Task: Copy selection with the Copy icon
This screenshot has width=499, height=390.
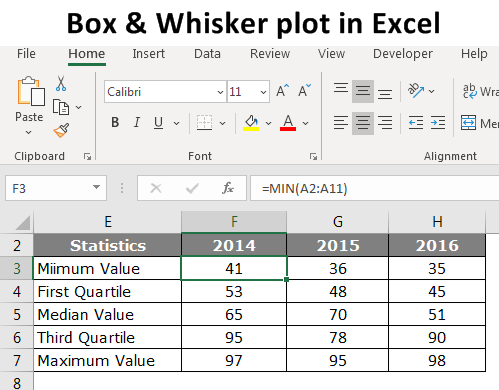Action: pyautogui.click(x=61, y=107)
